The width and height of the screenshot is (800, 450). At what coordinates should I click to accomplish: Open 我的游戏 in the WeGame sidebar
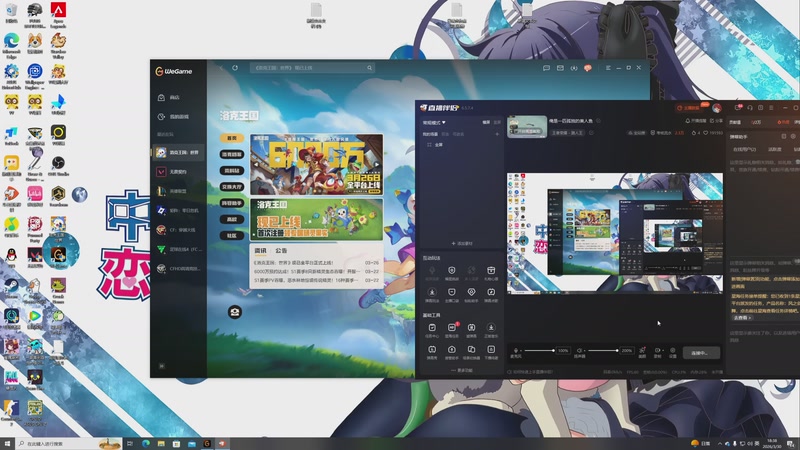point(173,116)
